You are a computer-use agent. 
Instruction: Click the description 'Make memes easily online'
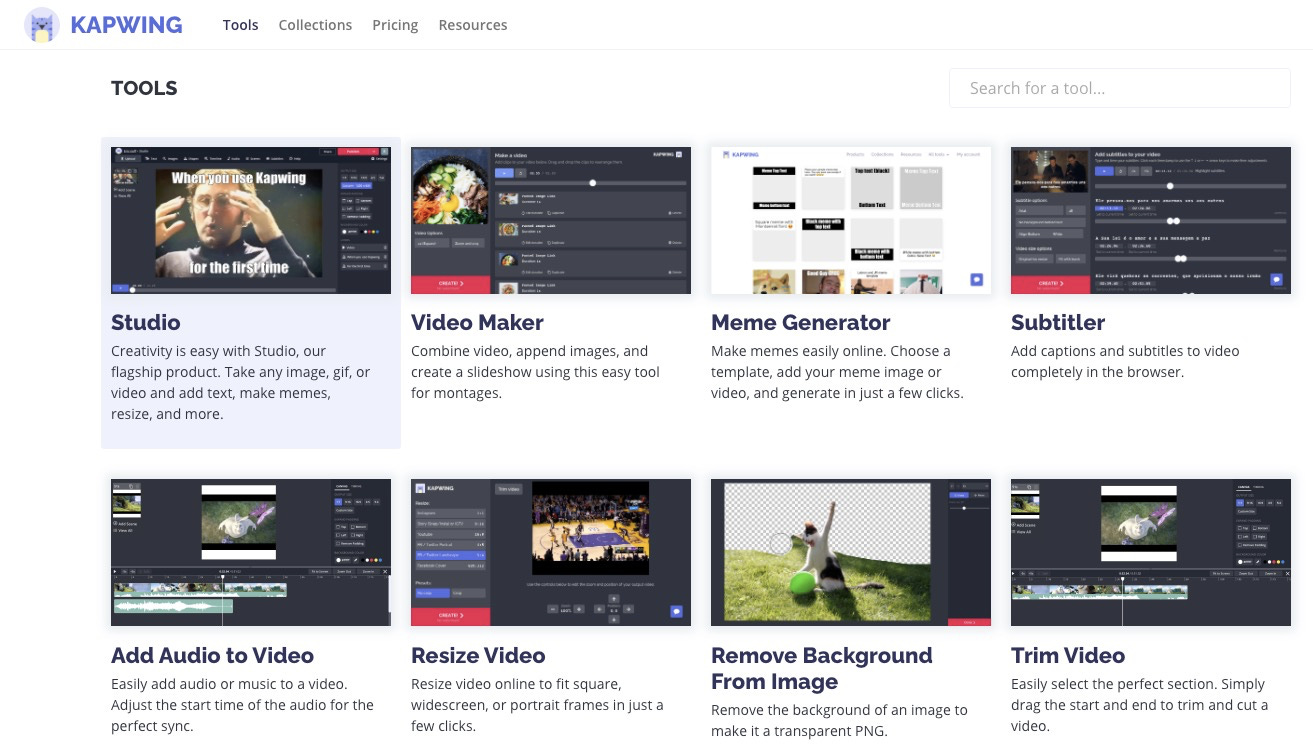point(837,372)
